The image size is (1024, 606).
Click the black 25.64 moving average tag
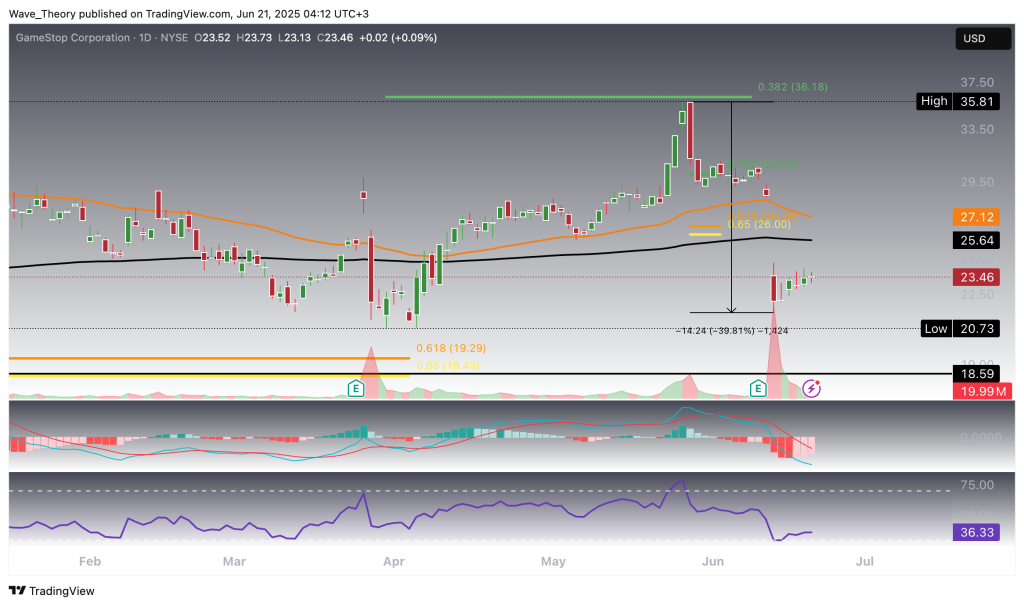click(x=976, y=240)
